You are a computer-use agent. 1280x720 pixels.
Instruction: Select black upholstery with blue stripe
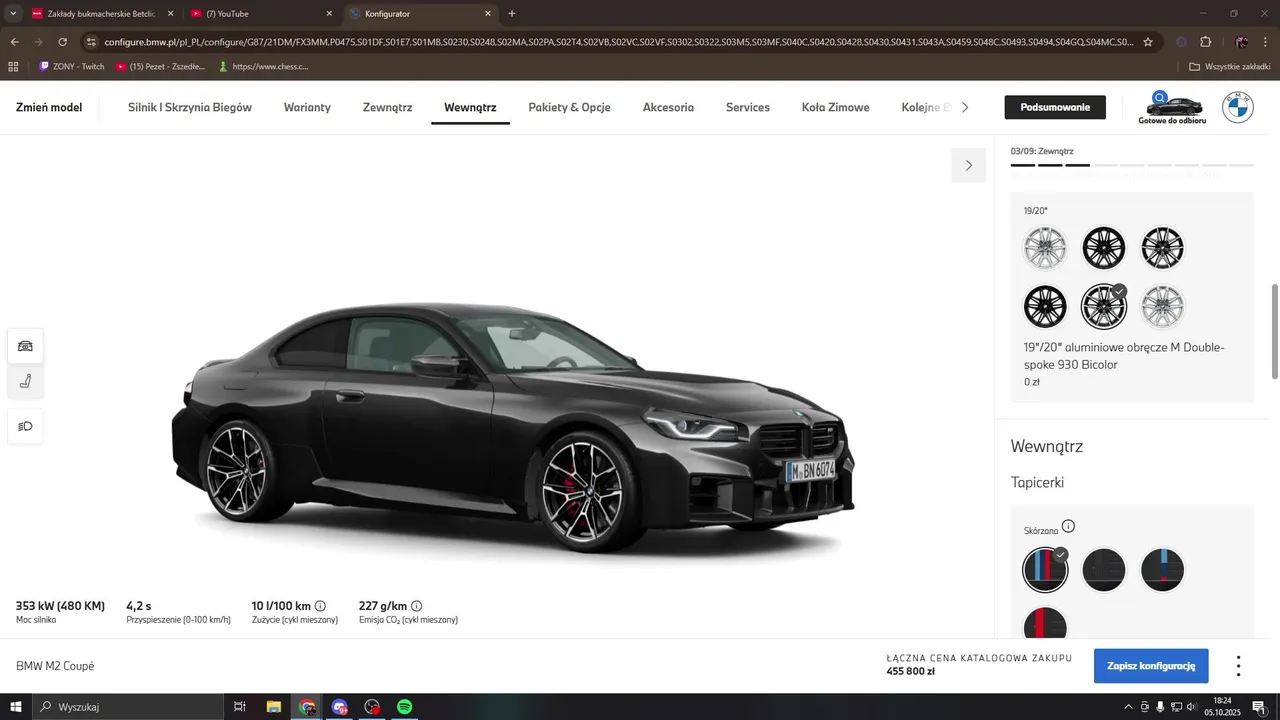(x=1162, y=570)
